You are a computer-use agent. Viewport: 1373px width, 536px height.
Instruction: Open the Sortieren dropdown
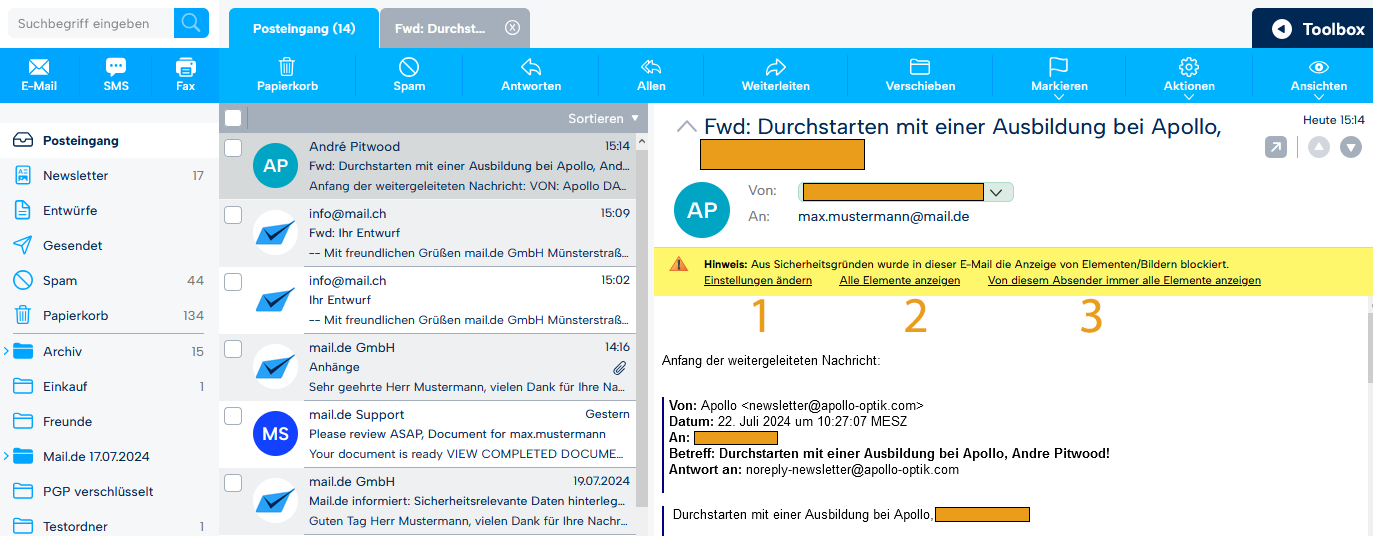coord(603,118)
